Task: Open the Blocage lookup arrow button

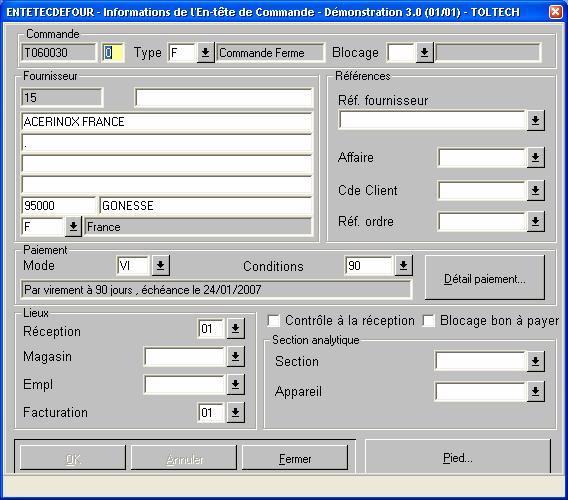Action: click(424, 53)
